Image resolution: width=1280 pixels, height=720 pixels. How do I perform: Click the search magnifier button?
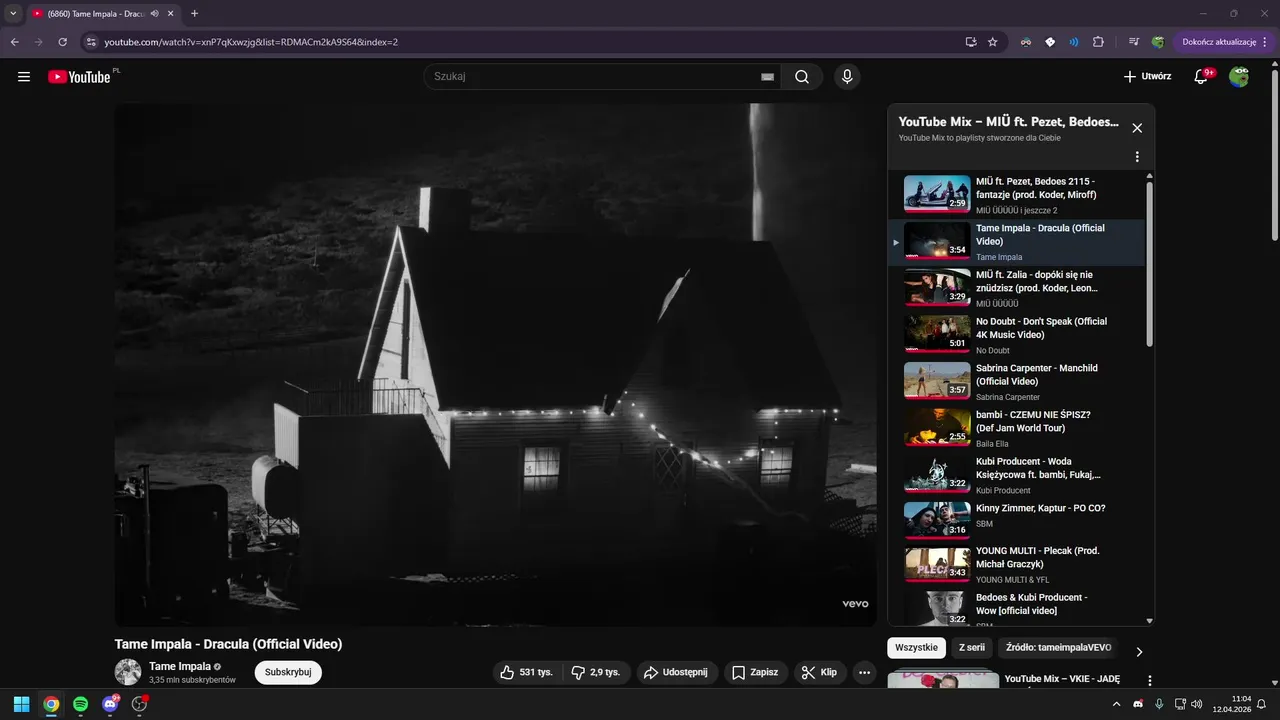pos(801,77)
